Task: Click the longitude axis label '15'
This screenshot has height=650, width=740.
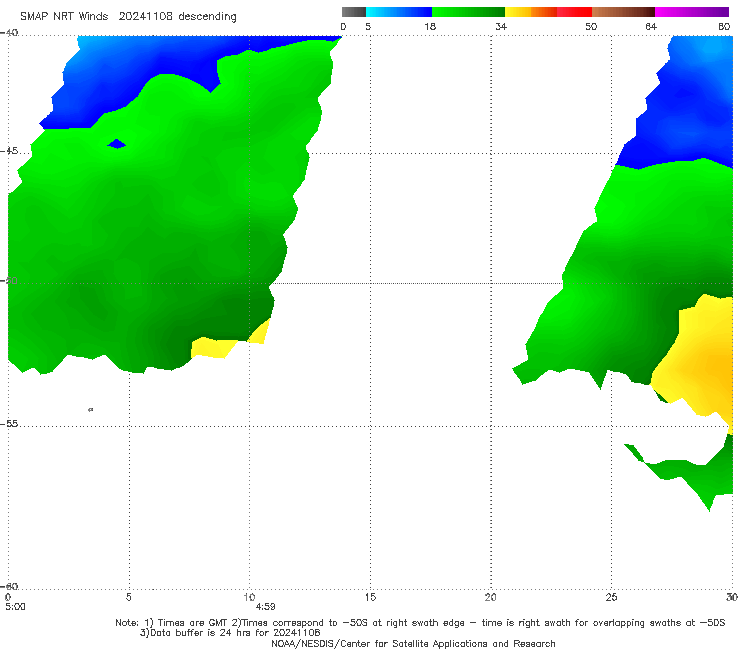Action: point(370,597)
